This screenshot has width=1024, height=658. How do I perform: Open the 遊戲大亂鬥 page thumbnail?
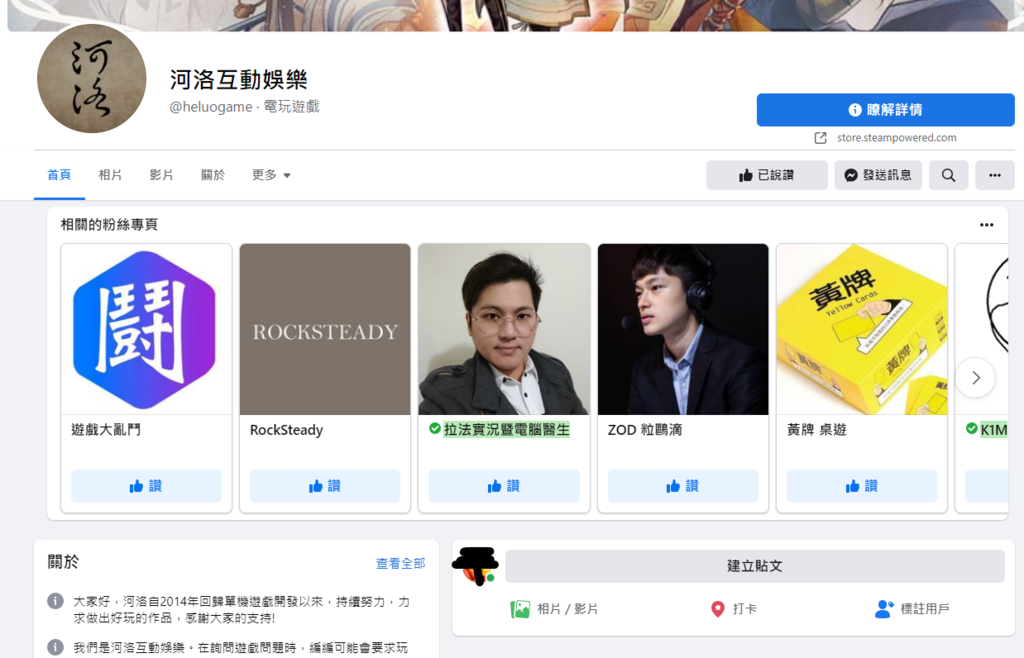pos(146,330)
